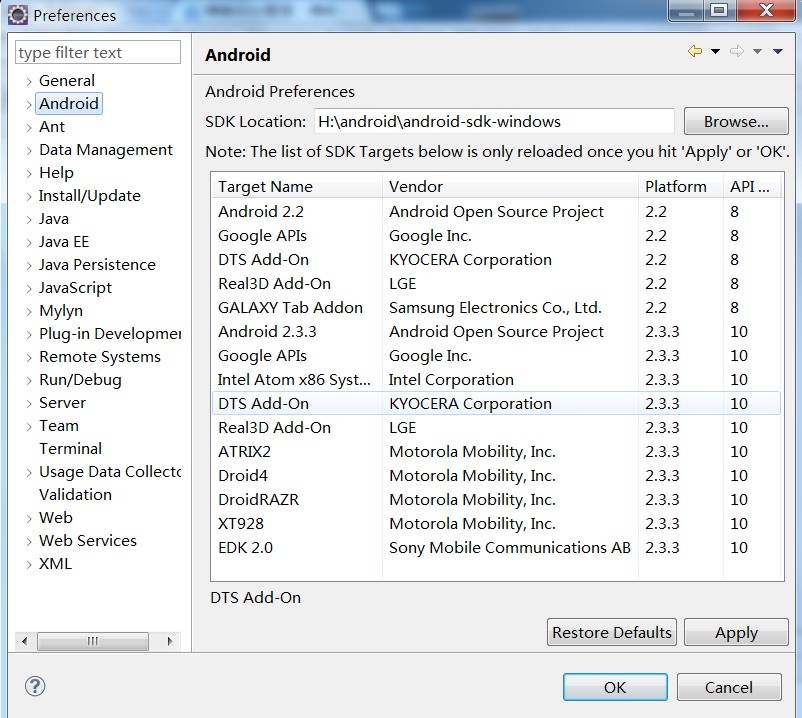This screenshot has height=718, width=802.
Task: Expand the Web Services node
Action: [x=29, y=542]
